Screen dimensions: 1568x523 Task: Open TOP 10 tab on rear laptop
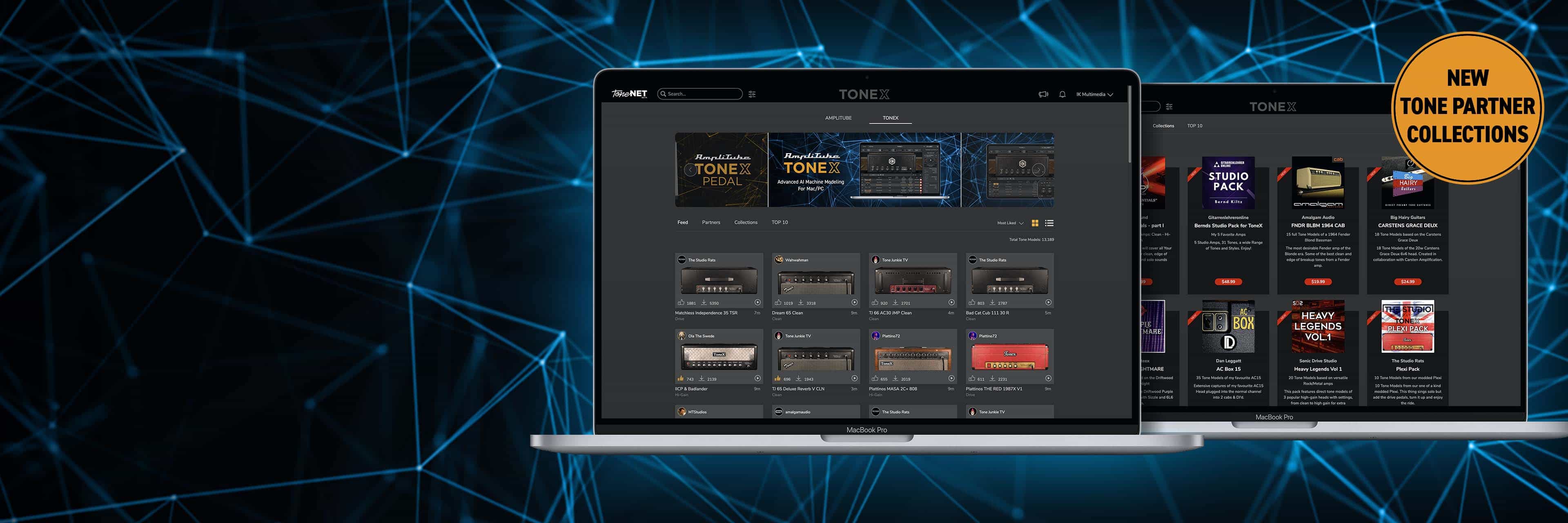point(1194,126)
